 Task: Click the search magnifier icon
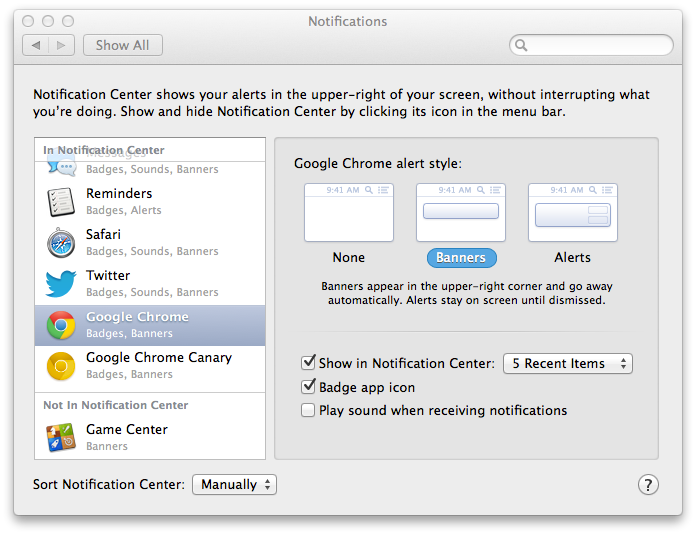coord(521,45)
